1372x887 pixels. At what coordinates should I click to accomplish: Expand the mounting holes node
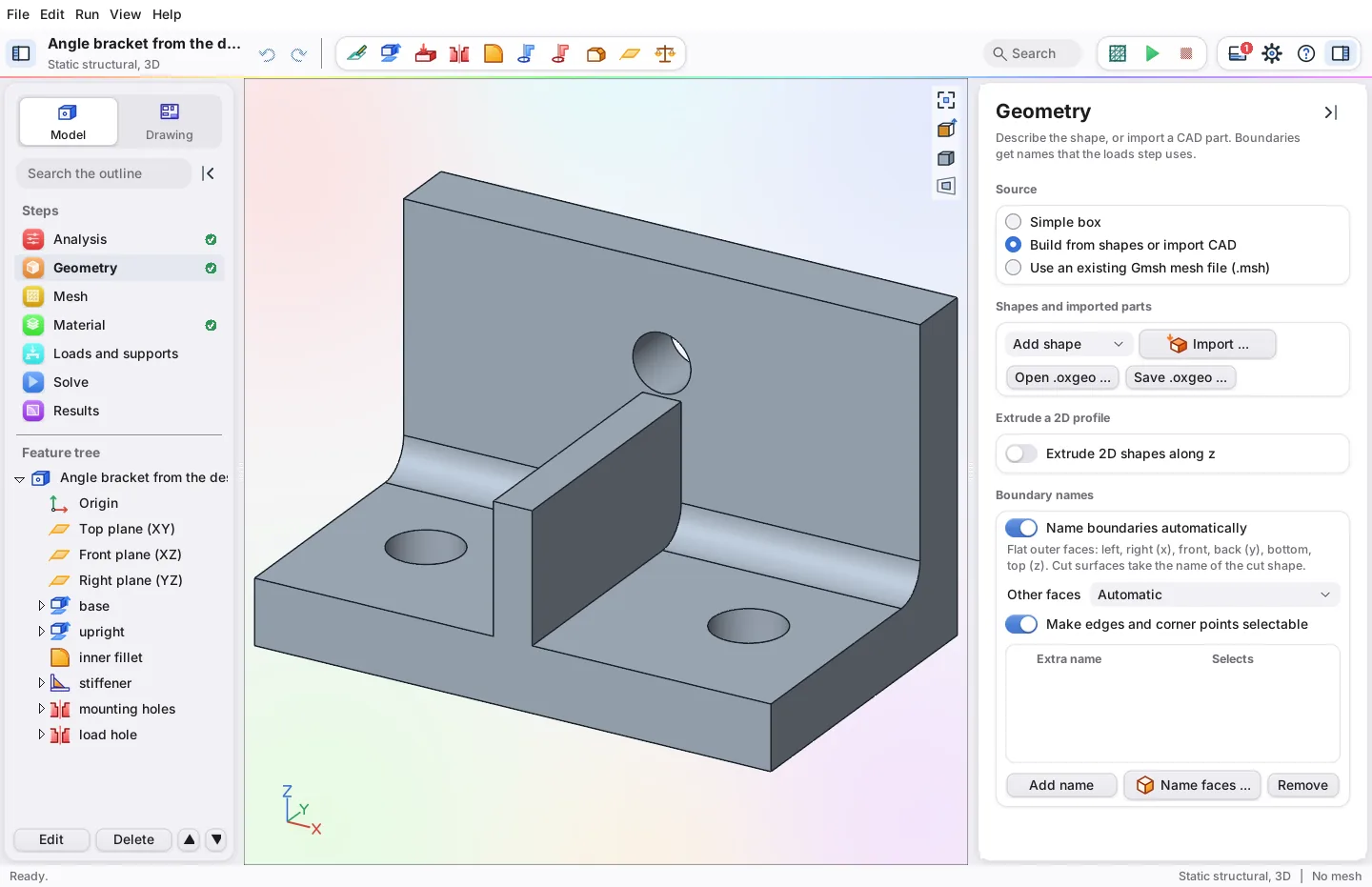(x=41, y=708)
